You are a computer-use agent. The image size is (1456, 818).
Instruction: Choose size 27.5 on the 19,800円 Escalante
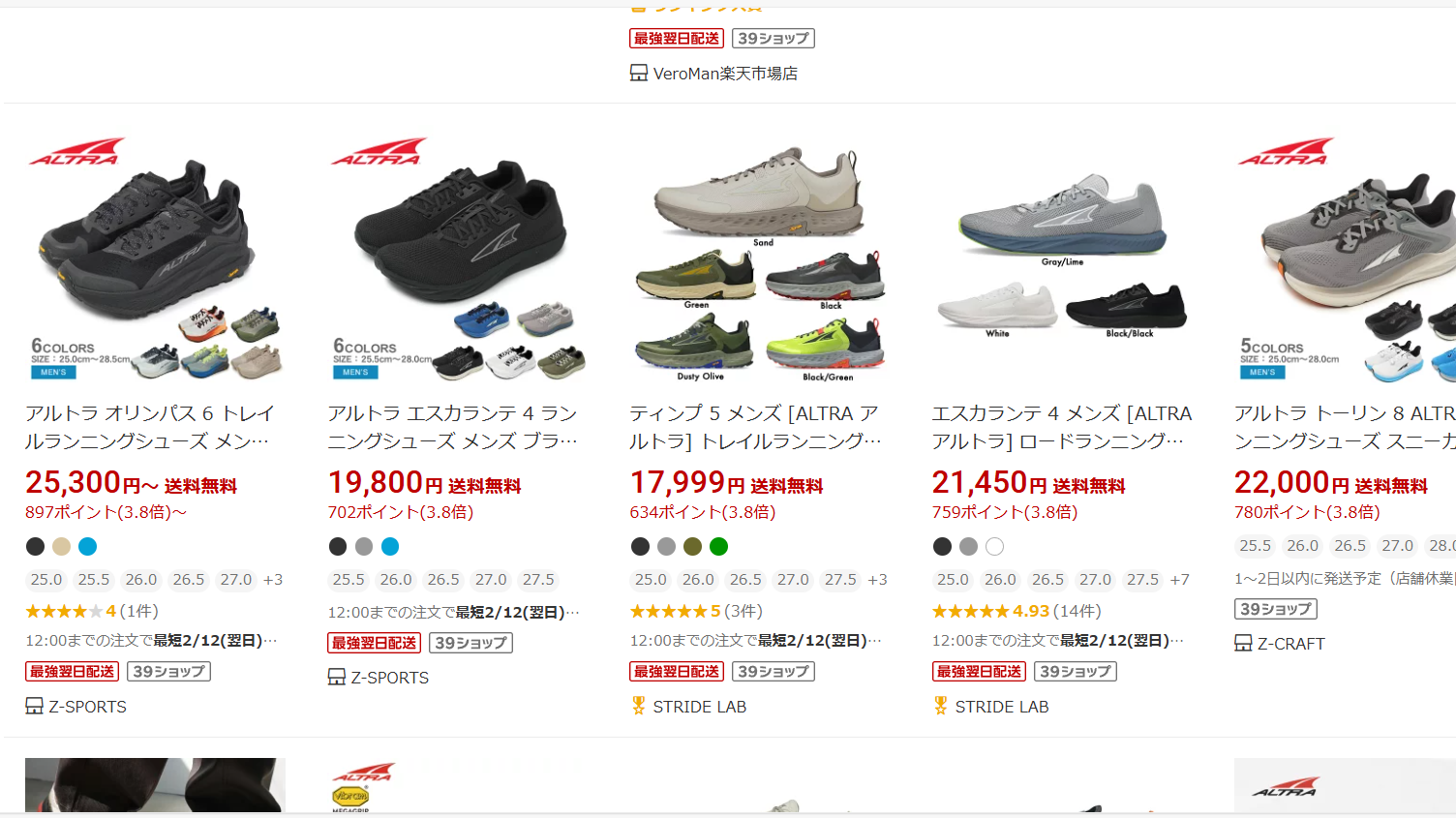(538, 579)
